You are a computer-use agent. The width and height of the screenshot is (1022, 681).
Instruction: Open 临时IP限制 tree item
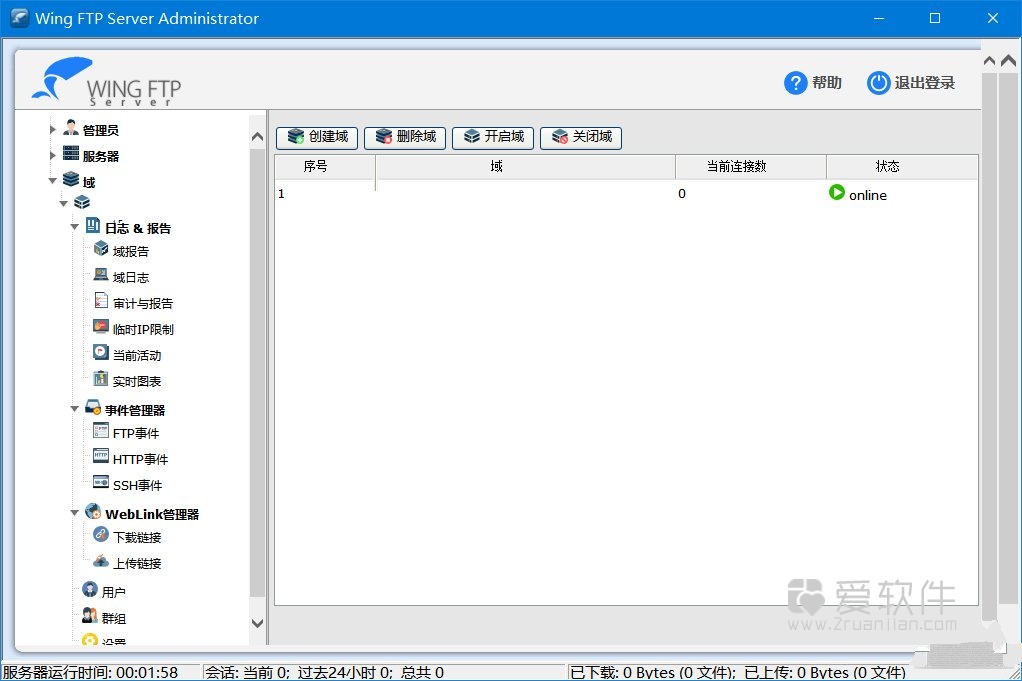pyautogui.click(x=143, y=330)
